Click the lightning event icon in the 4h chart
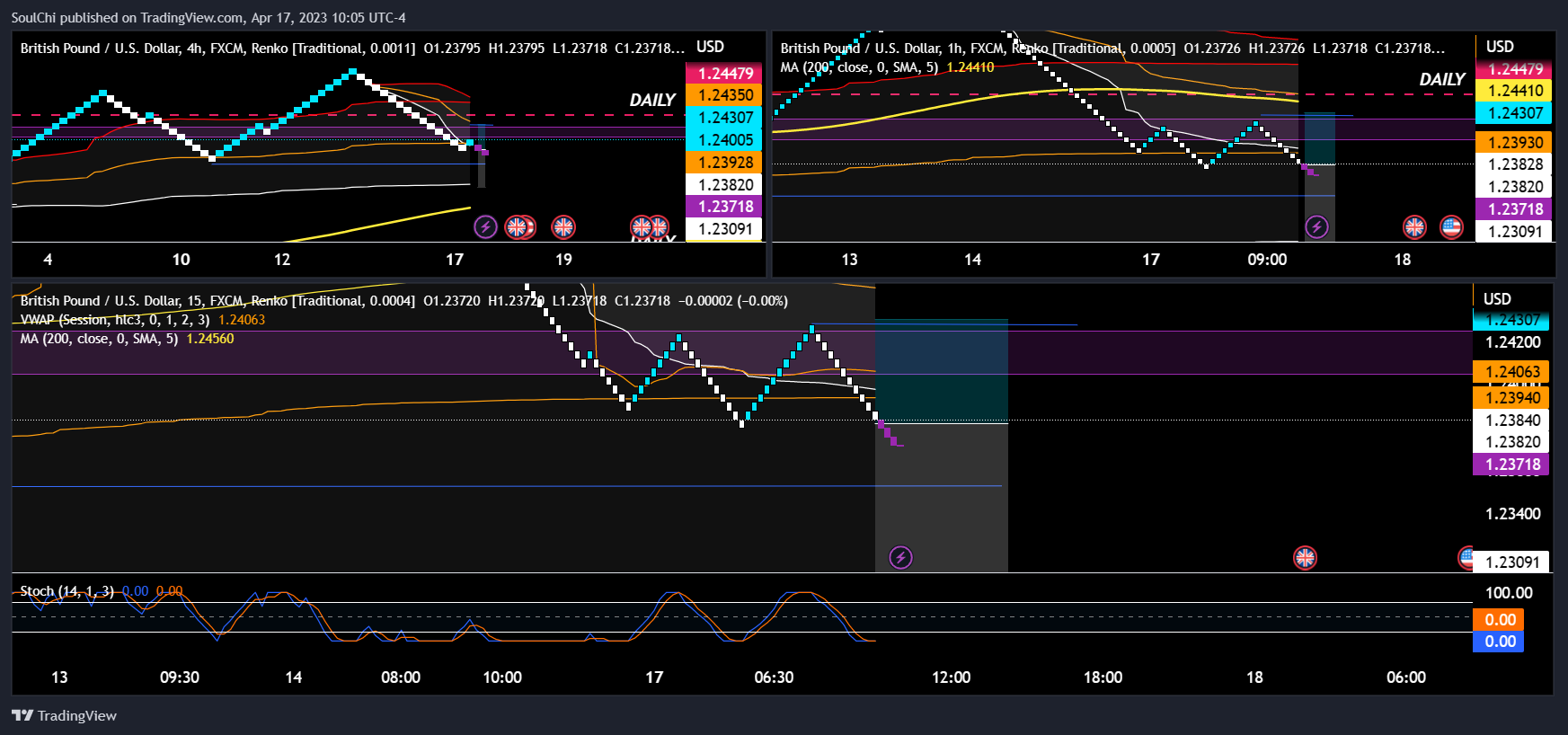This screenshot has height=735, width=1568. pos(485,226)
